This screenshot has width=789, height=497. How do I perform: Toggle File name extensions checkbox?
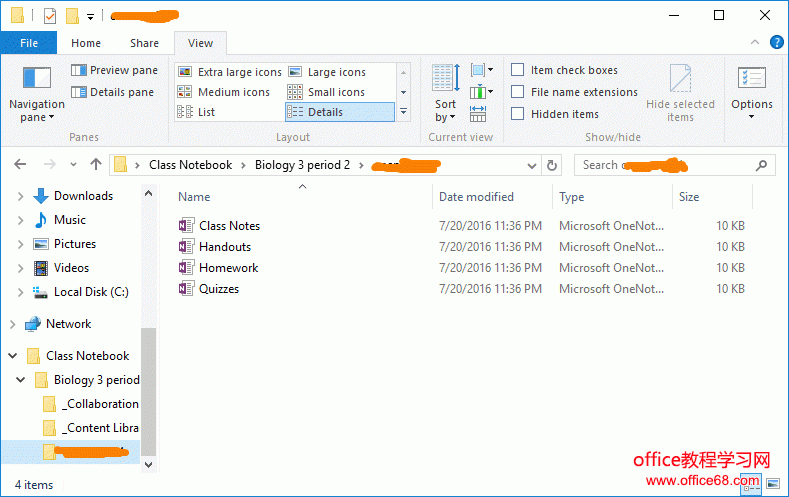[518, 92]
